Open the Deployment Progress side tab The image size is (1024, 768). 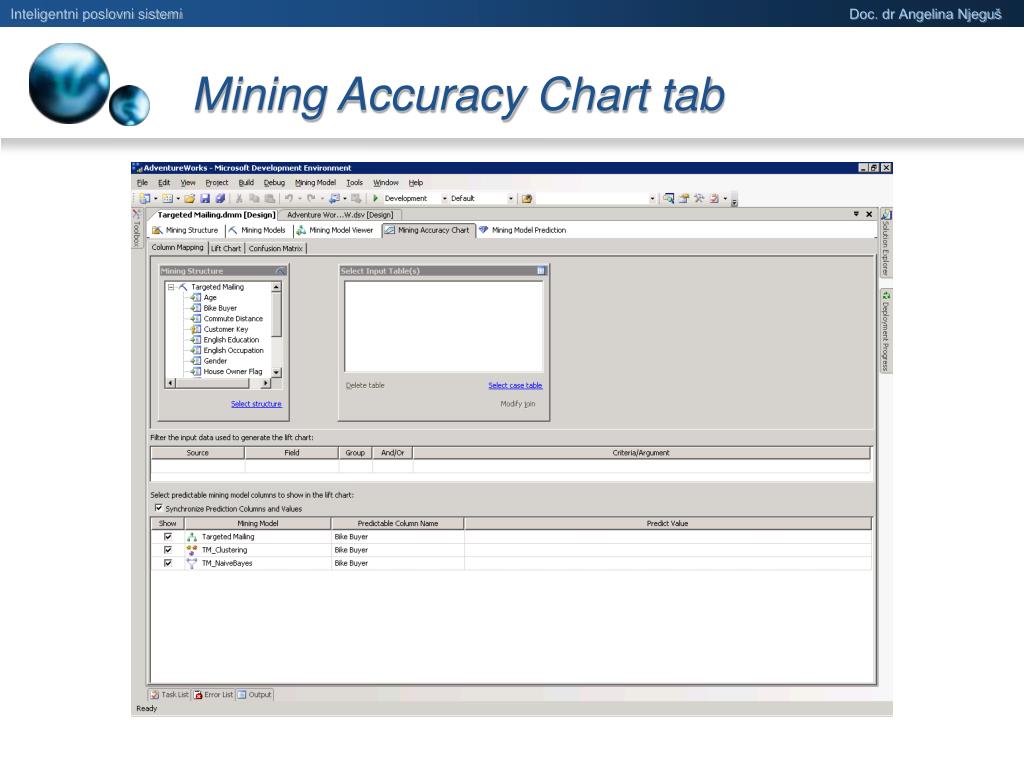pos(886,330)
